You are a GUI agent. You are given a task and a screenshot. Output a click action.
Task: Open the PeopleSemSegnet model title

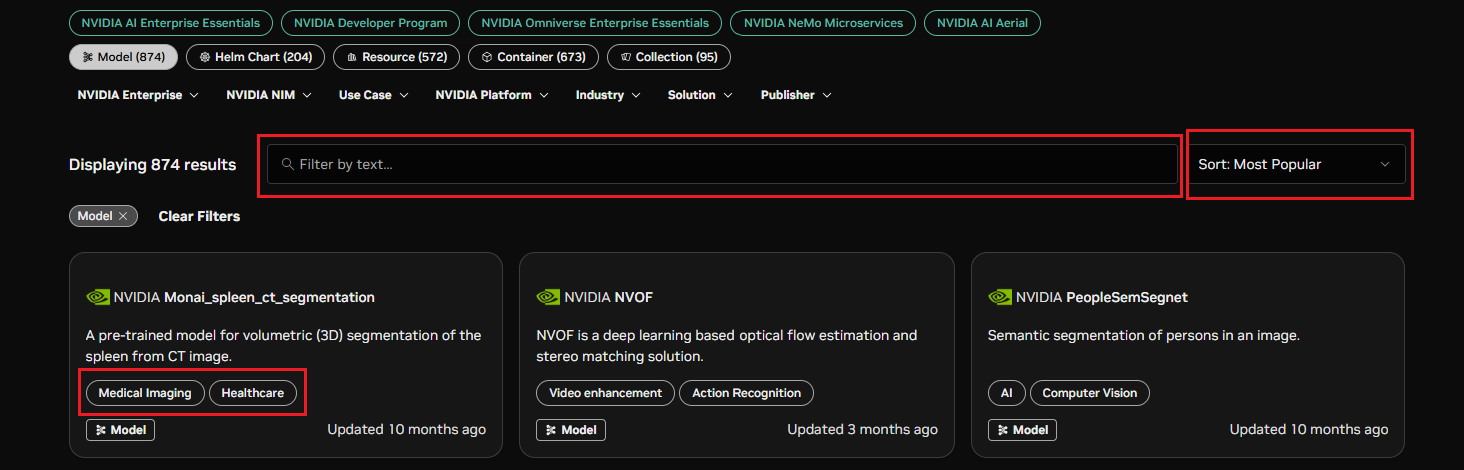(x=1127, y=297)
